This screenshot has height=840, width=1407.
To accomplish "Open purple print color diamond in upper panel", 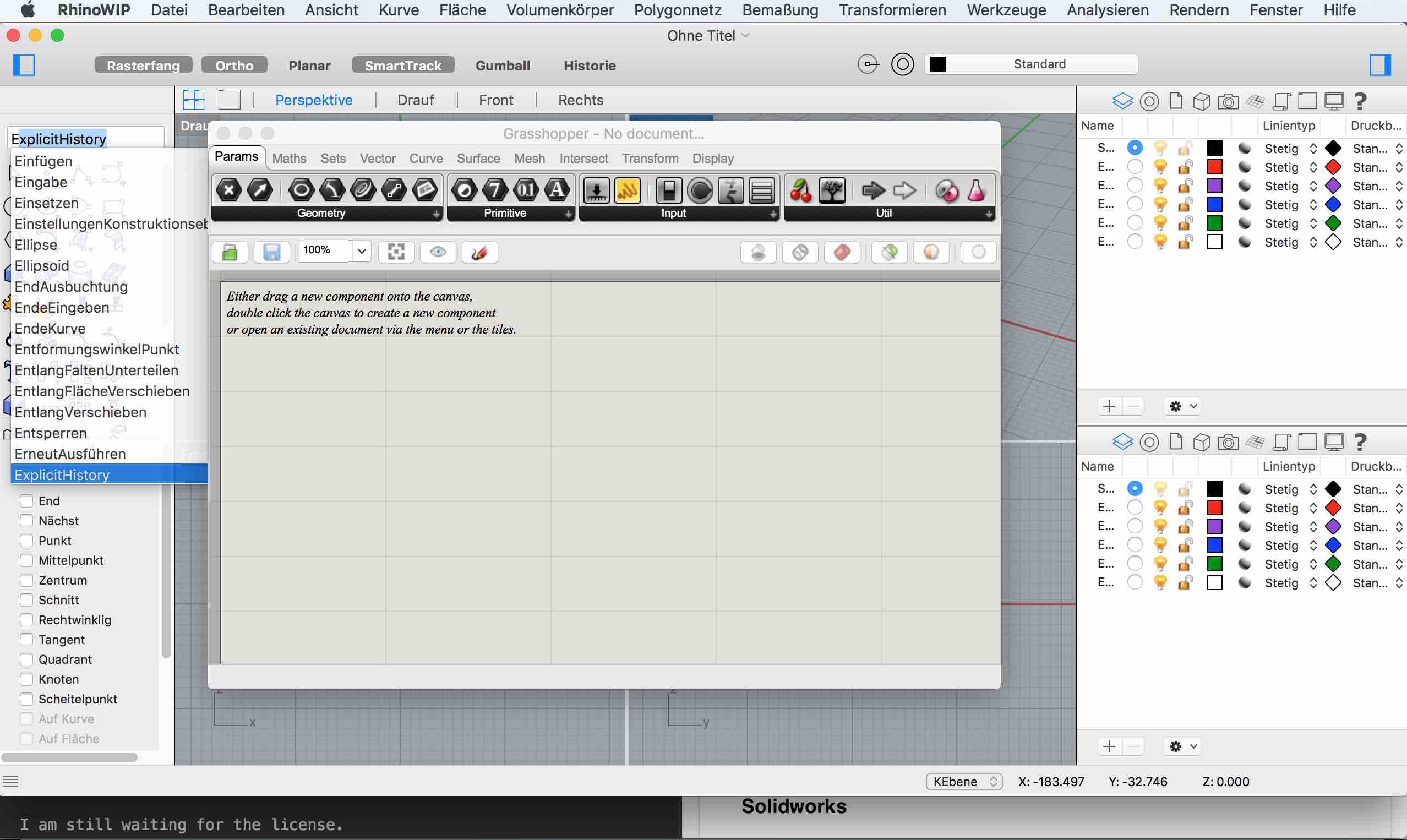I will (x=1333, y=186).
